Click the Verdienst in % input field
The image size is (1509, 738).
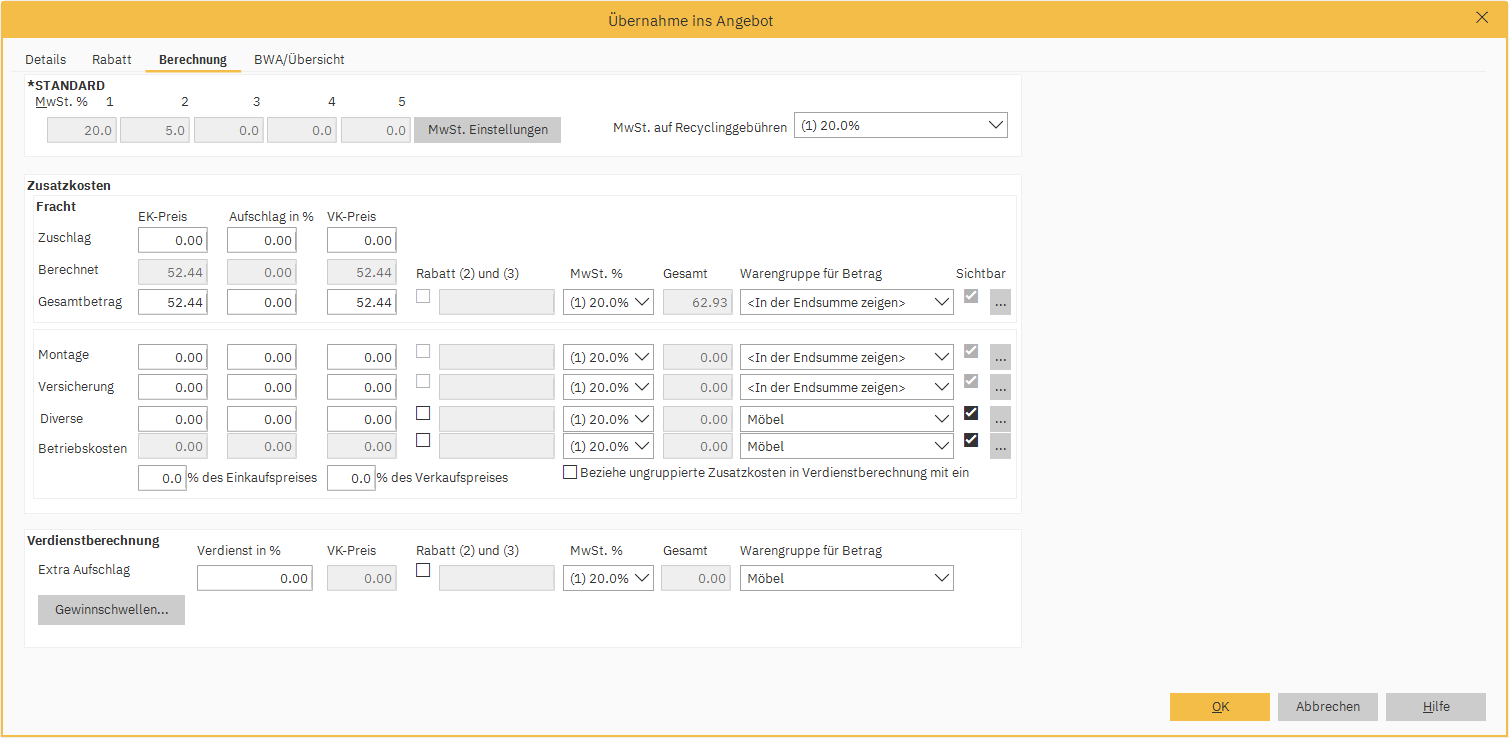[255, 579]
